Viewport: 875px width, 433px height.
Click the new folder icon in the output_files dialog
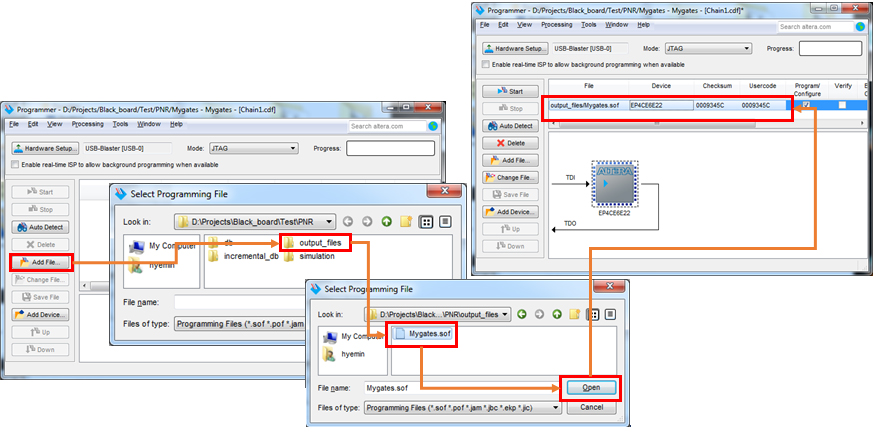pos(574,314)
